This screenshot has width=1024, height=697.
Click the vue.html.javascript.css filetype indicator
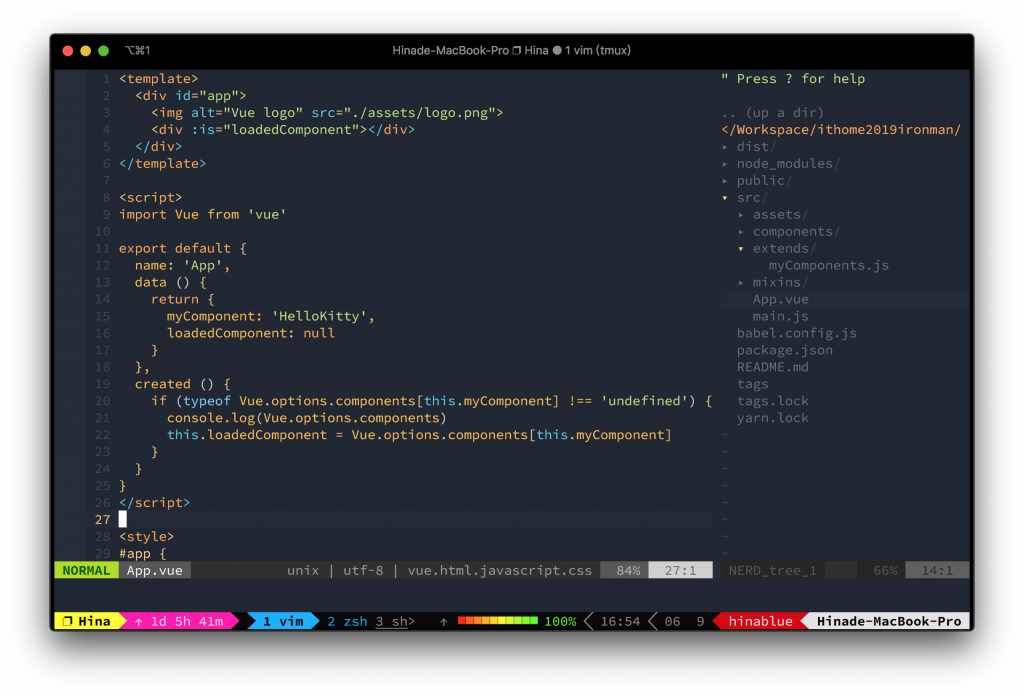[500, 570]
